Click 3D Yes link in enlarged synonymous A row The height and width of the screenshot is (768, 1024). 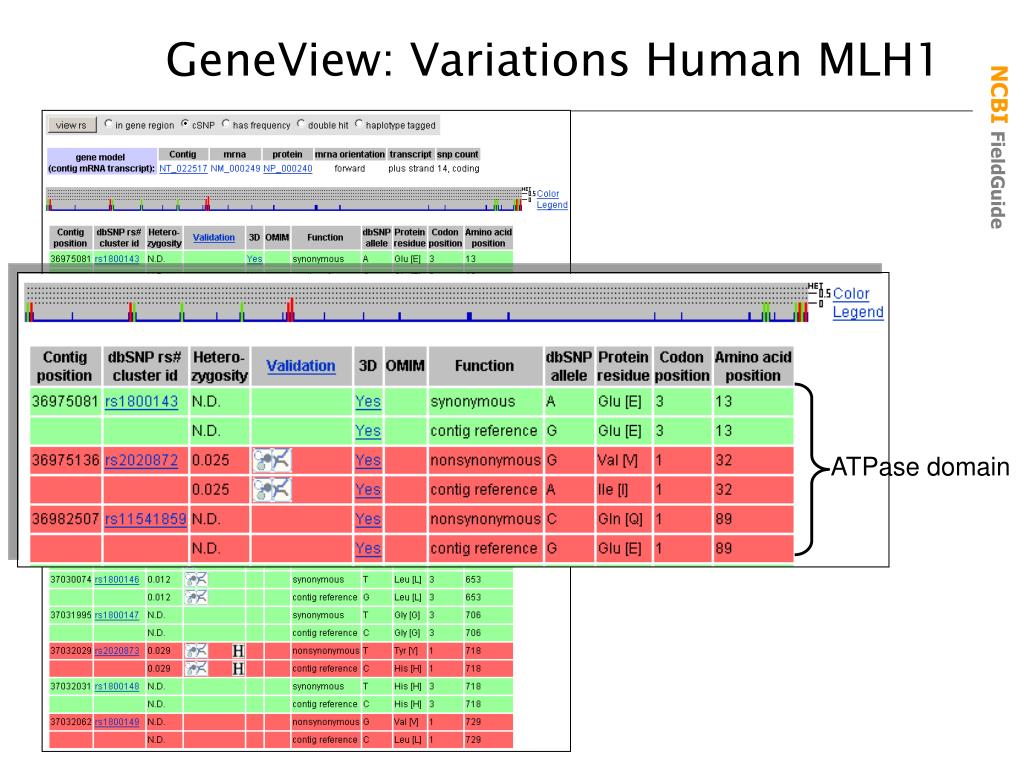(x=368, y=402)
